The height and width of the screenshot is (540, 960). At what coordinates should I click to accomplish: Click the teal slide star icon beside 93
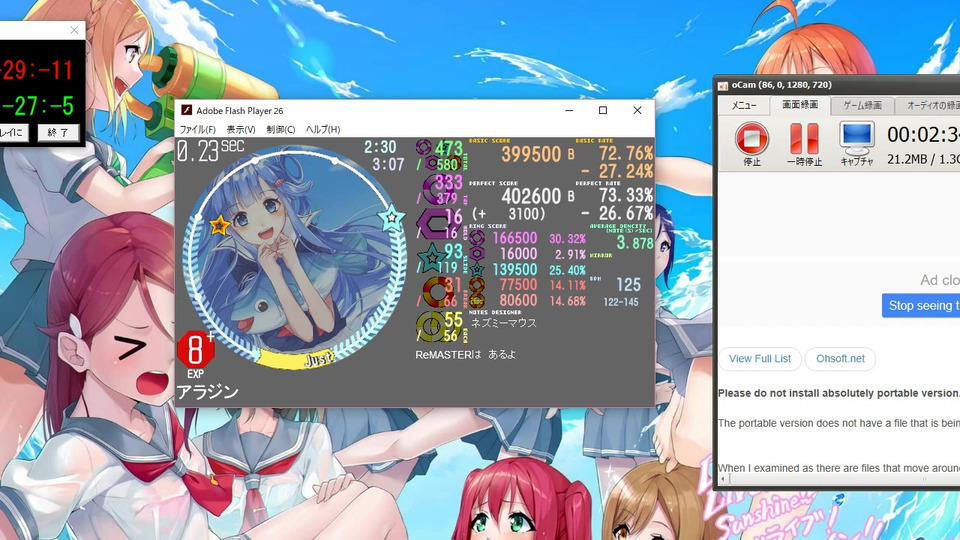[x=432, y=258]
